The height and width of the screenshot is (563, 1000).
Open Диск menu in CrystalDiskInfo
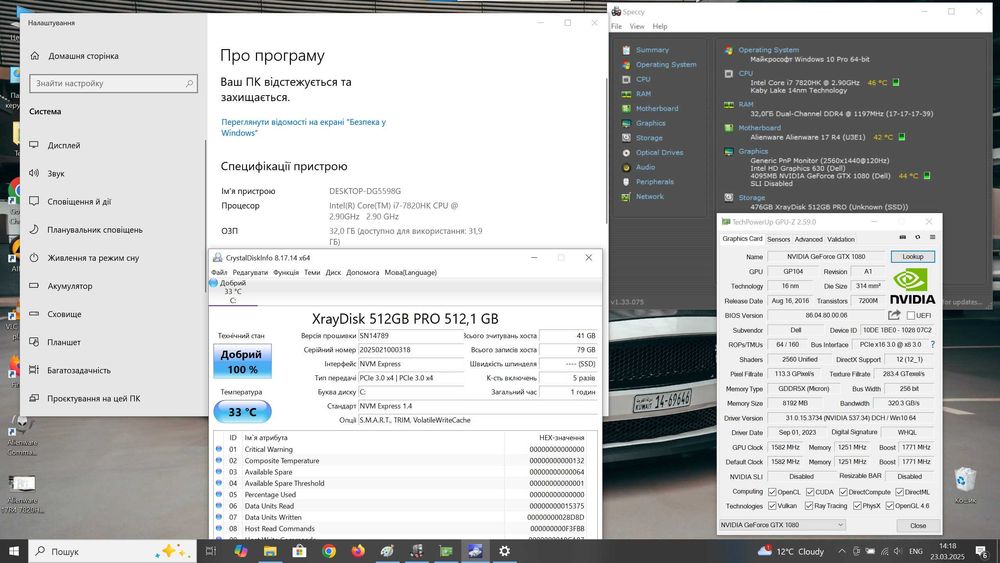pos(333,272)
